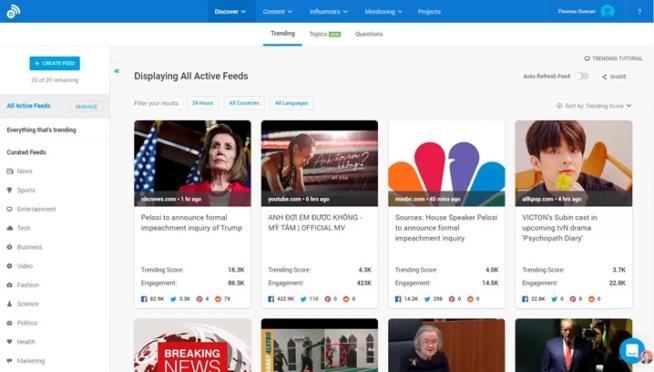Toggle the Auto Refresh Feed switch
The image size is (654, 372).
tap(582, 76)
